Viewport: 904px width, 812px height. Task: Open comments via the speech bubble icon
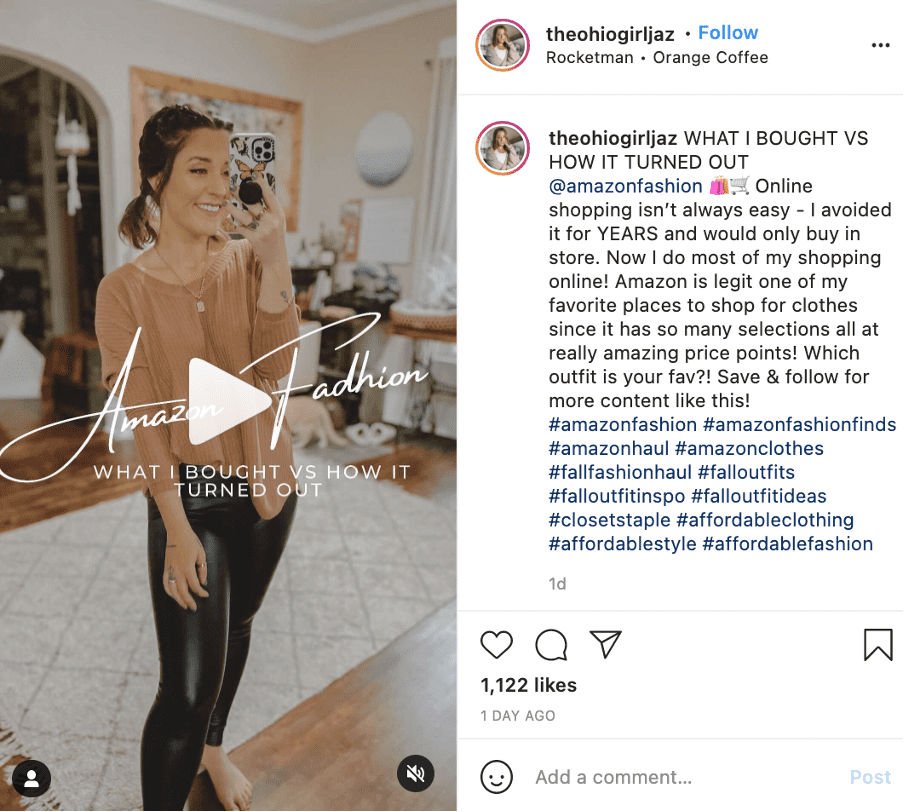tap(551, 644)
